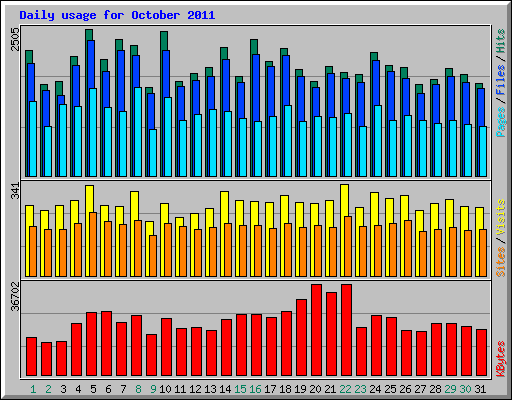This screenshot has height=400, width=512.
Task: Click day label 3 on the axis
Action: click(x=63, y=389)
